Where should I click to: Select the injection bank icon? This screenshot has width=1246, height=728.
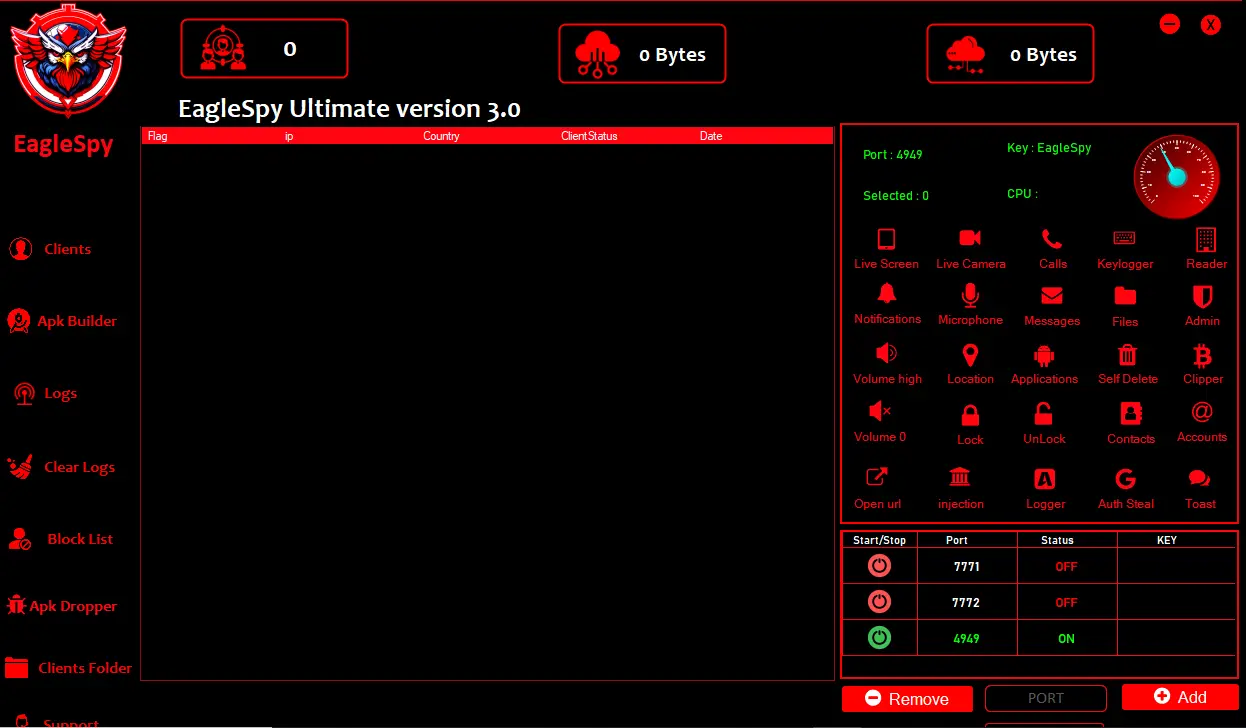(x=959, y=476)
